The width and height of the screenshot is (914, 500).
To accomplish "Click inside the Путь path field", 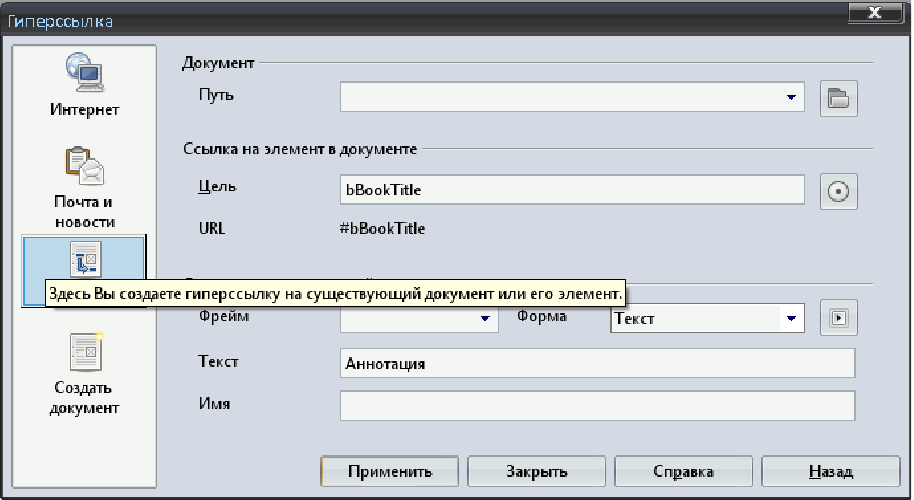I will [x=560, y=98].
